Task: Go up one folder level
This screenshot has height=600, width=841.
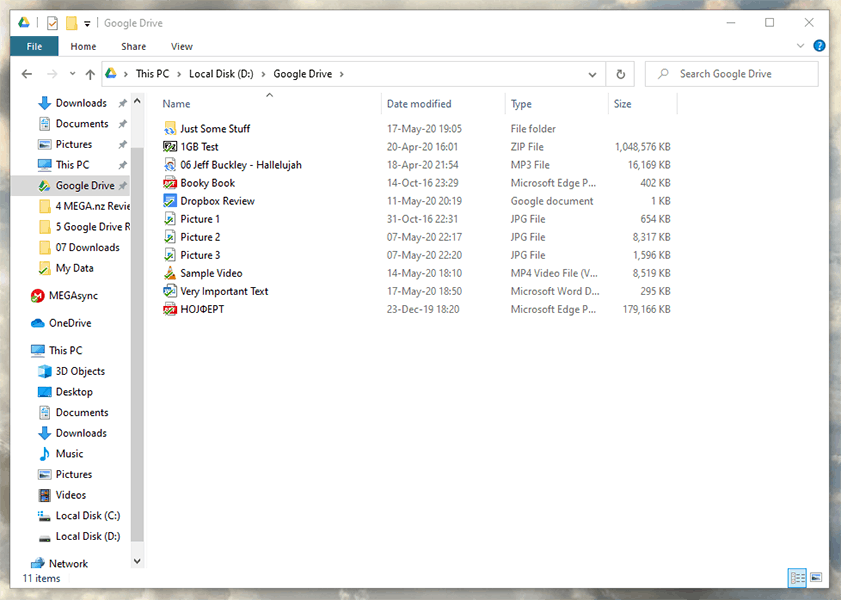Action: click(x=90, y=74)
